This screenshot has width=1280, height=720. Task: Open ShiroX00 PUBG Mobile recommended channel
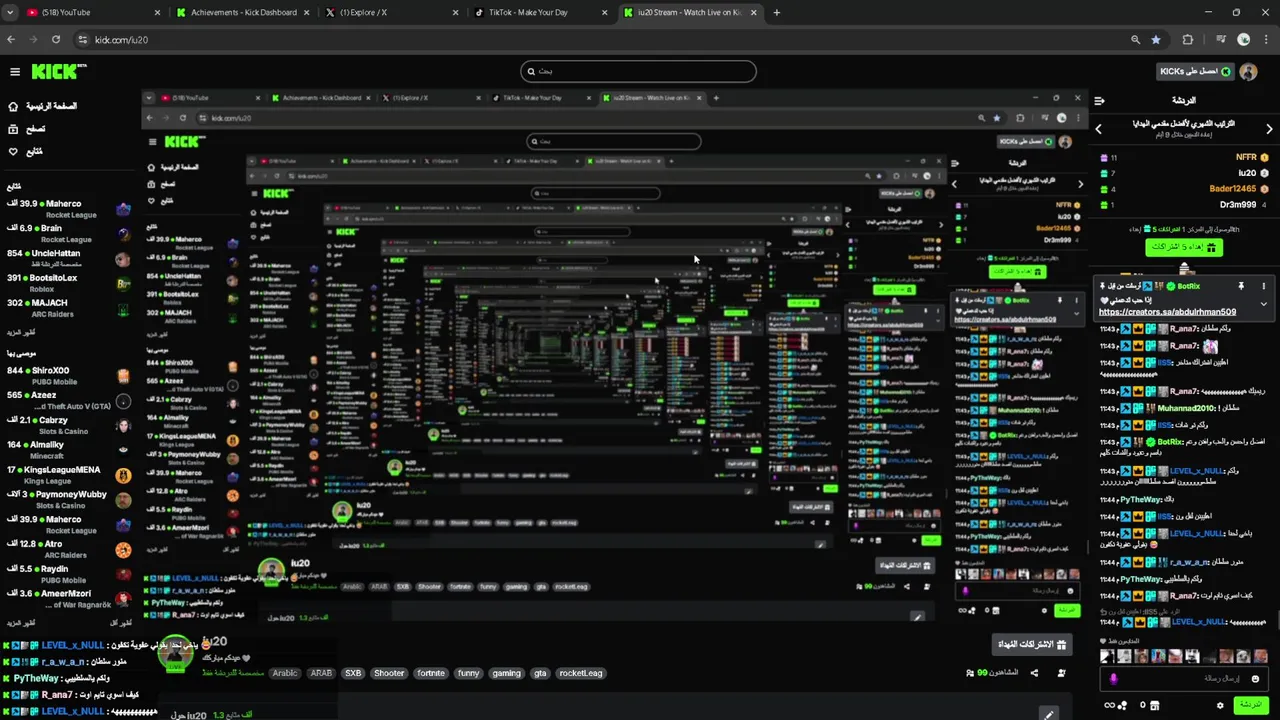pos(68,376)
